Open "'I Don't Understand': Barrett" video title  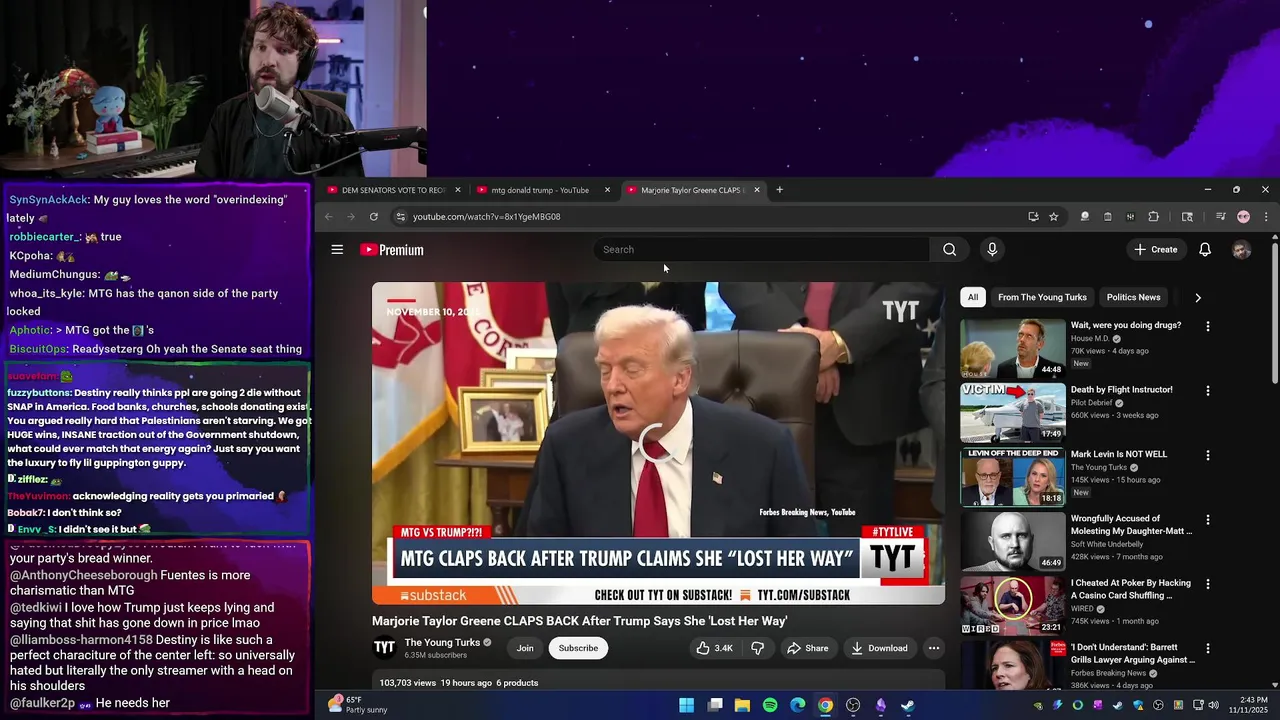[1133, 654]
